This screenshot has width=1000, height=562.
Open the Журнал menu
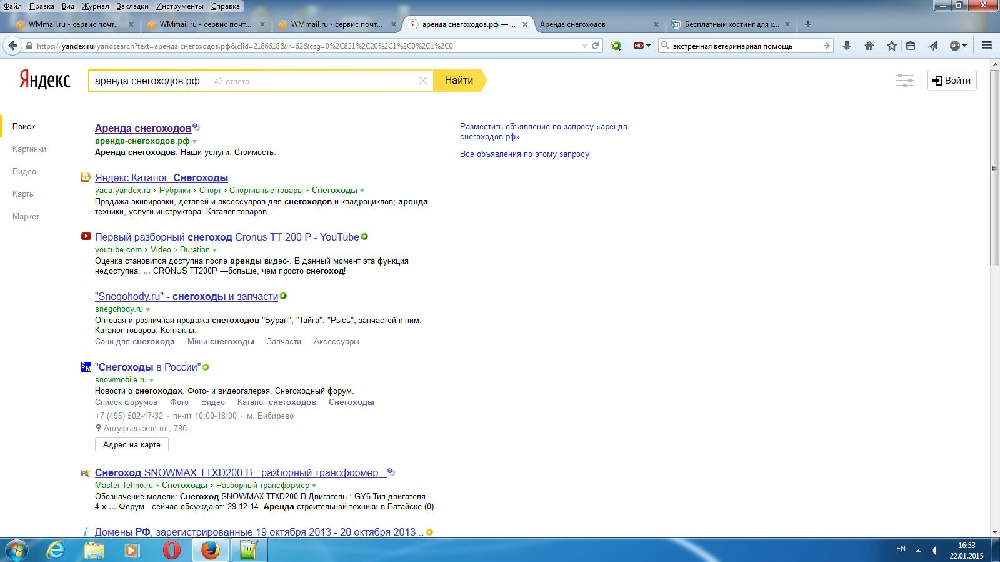95,6
